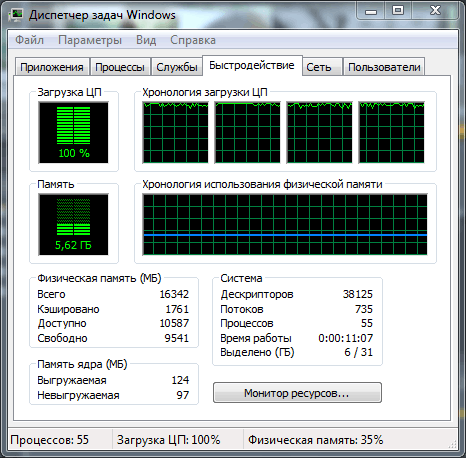Click status bar text Процессов: 55
This screenshot has height=458, width=466.
pos(50,440)
